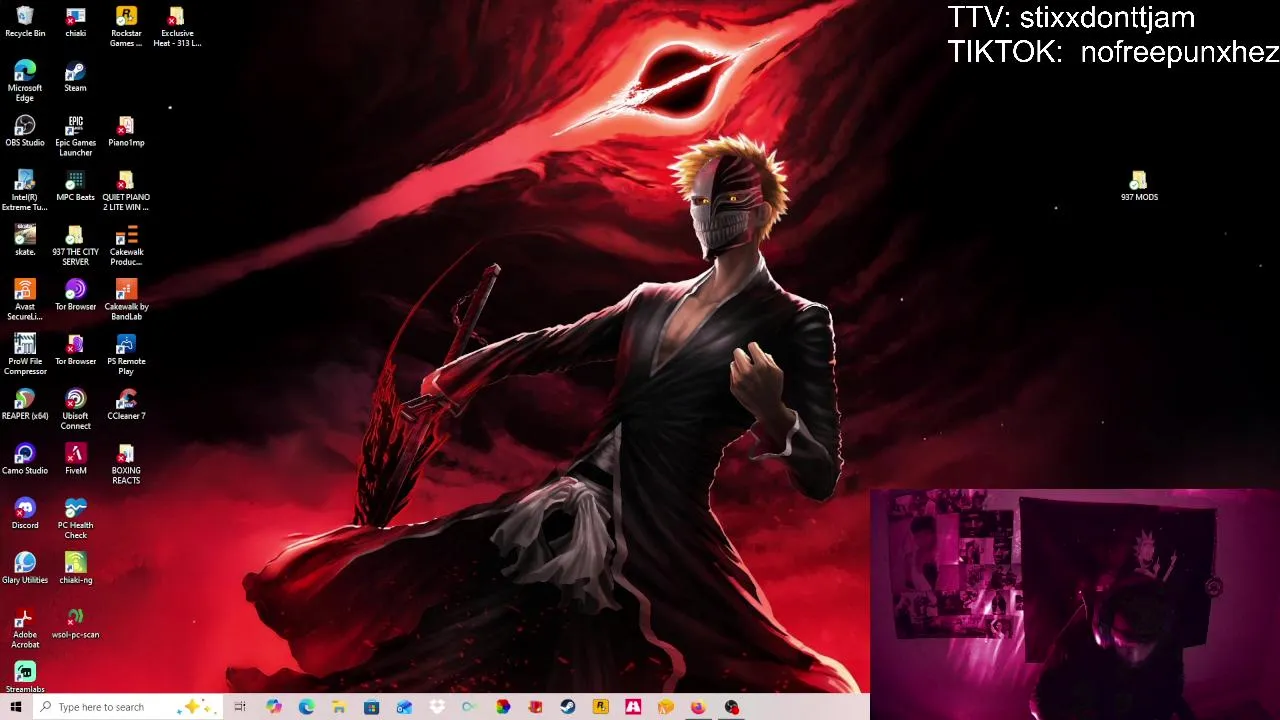Open Task View from the taskbar
Image resolution: width=1280 pixels, height=720 pixels.
[x=240, y=707]
